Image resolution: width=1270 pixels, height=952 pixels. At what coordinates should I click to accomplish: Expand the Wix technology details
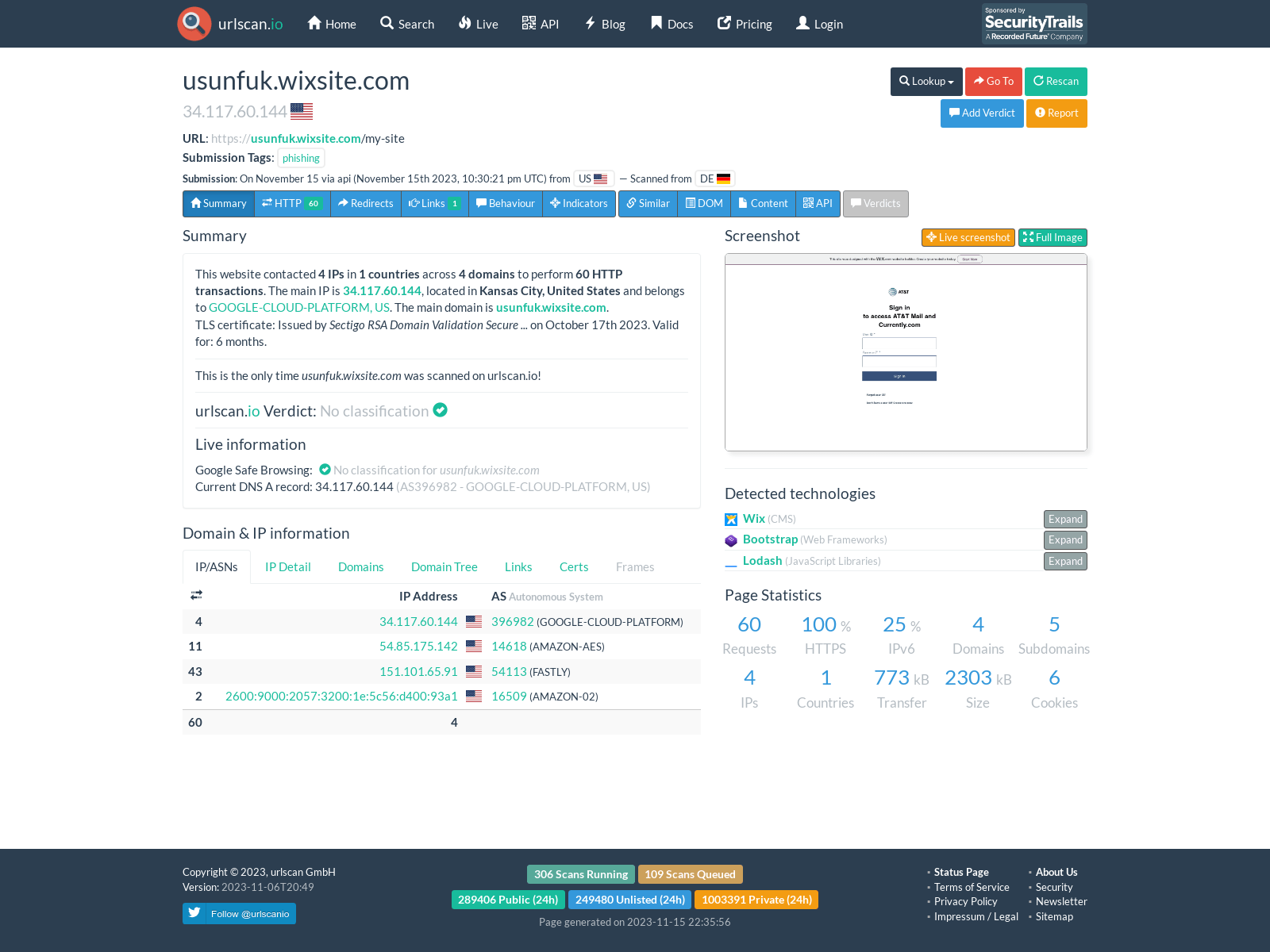[1065, 519]
